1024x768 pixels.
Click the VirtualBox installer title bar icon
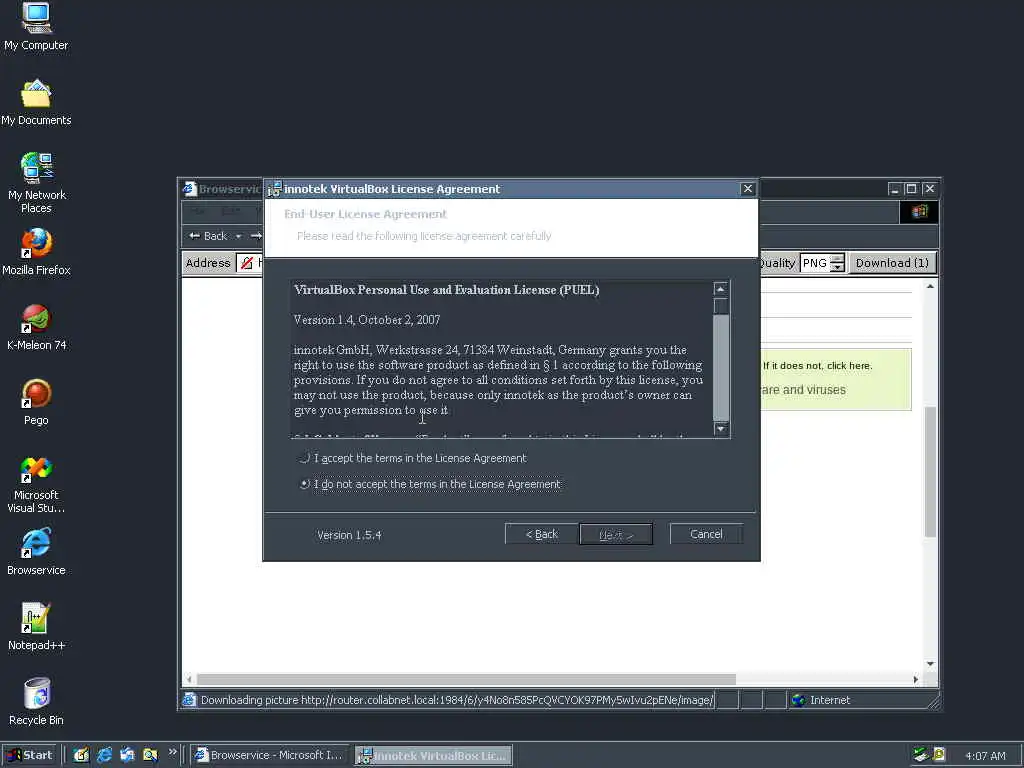coord(274,189)
